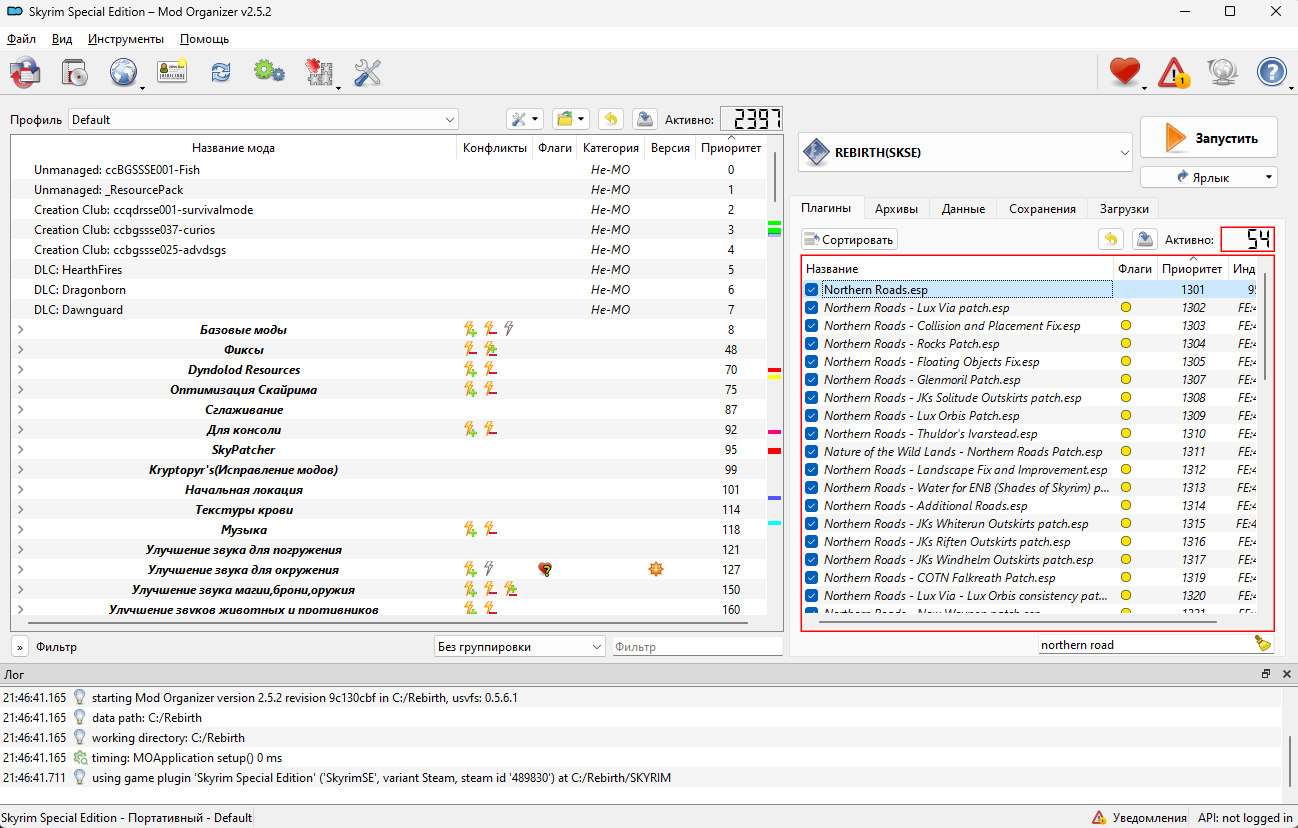Image resolution: width=1298 pixels, height=828 pixels.
Task: Open the warning triangle notifications icon
Action: click(1174, 72)
